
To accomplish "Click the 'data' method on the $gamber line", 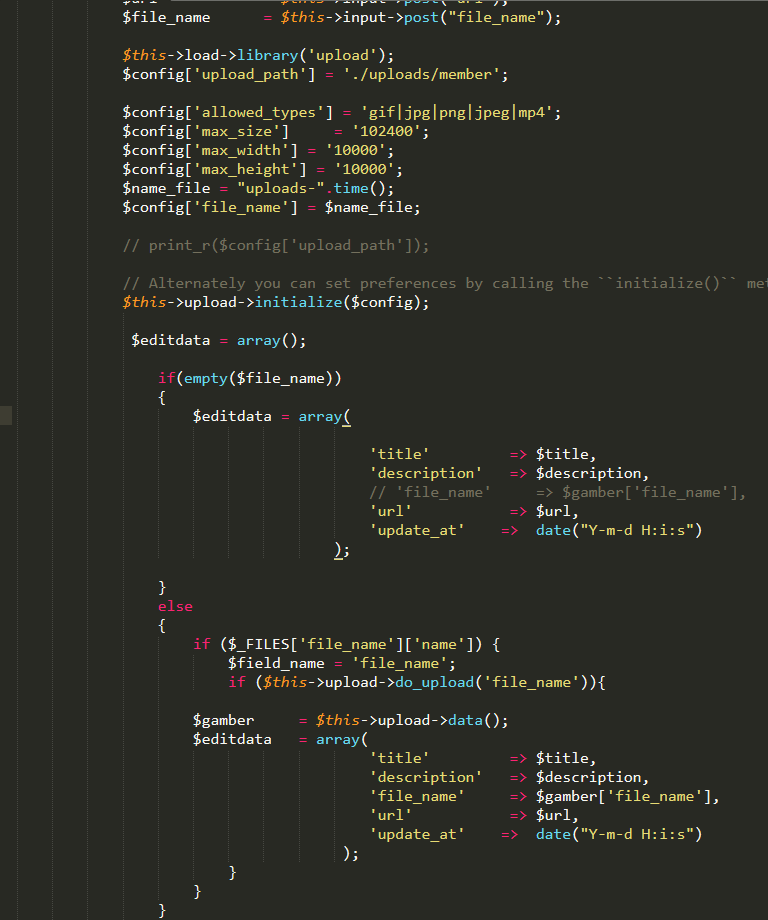I will (x=465, y=721).
